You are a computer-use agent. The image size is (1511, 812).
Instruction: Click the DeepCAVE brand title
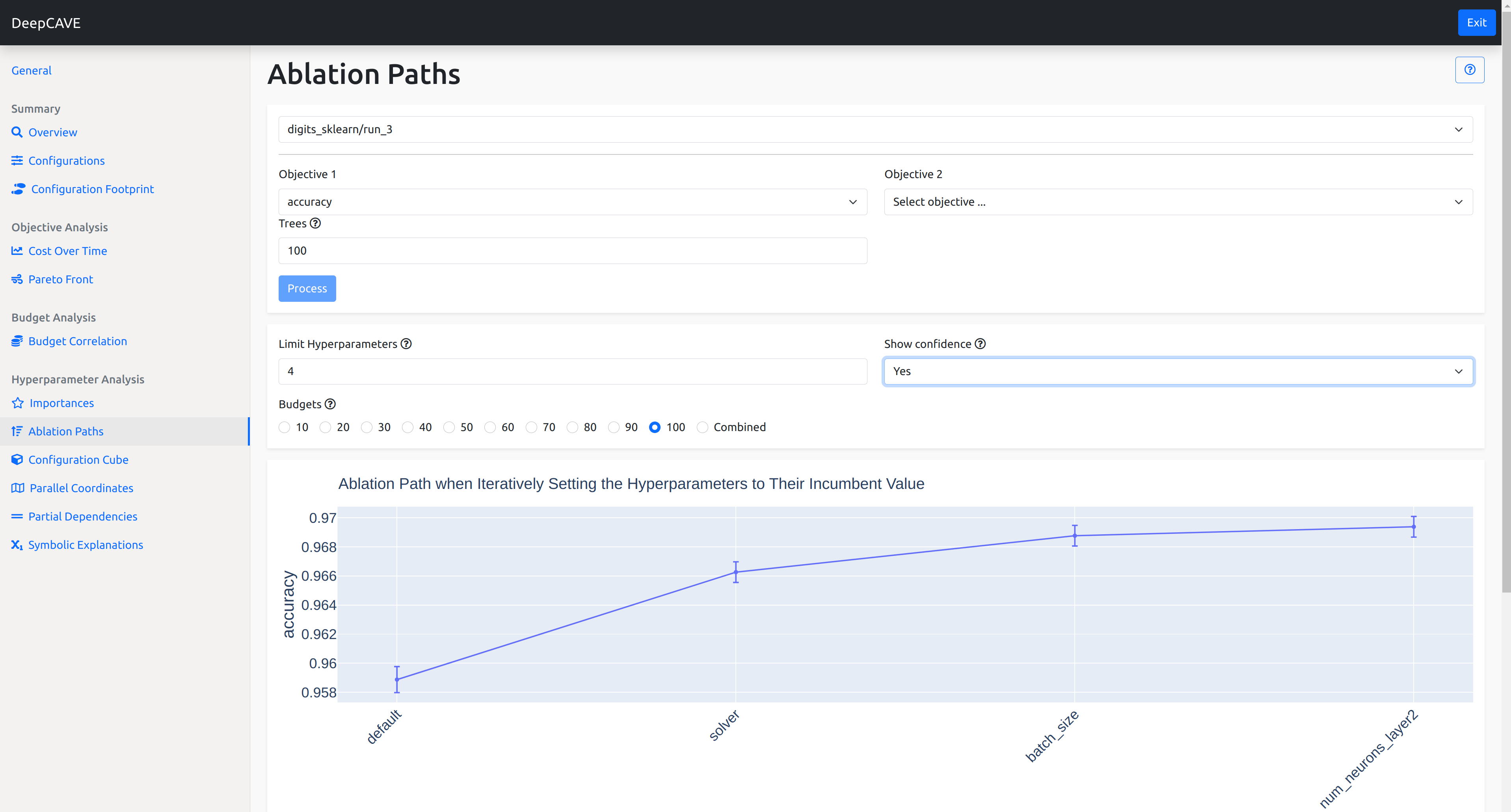(x=46, y=23)
